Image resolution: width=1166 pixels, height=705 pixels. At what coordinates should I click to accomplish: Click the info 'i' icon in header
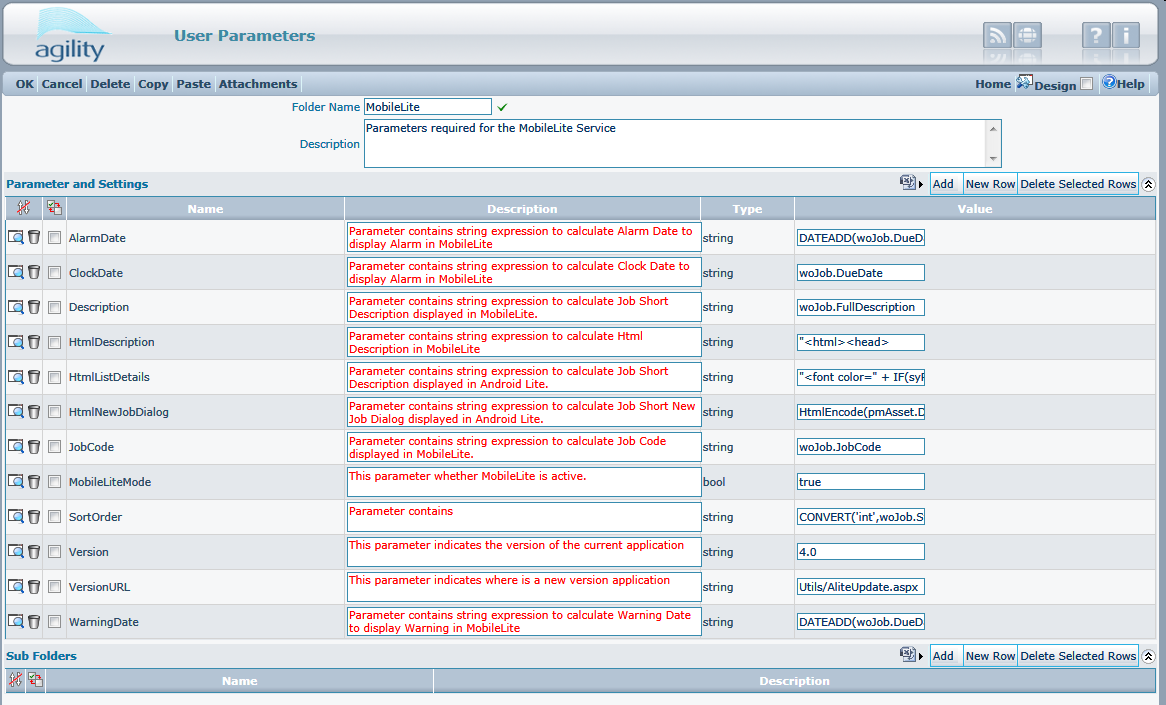coord(1126,36)
